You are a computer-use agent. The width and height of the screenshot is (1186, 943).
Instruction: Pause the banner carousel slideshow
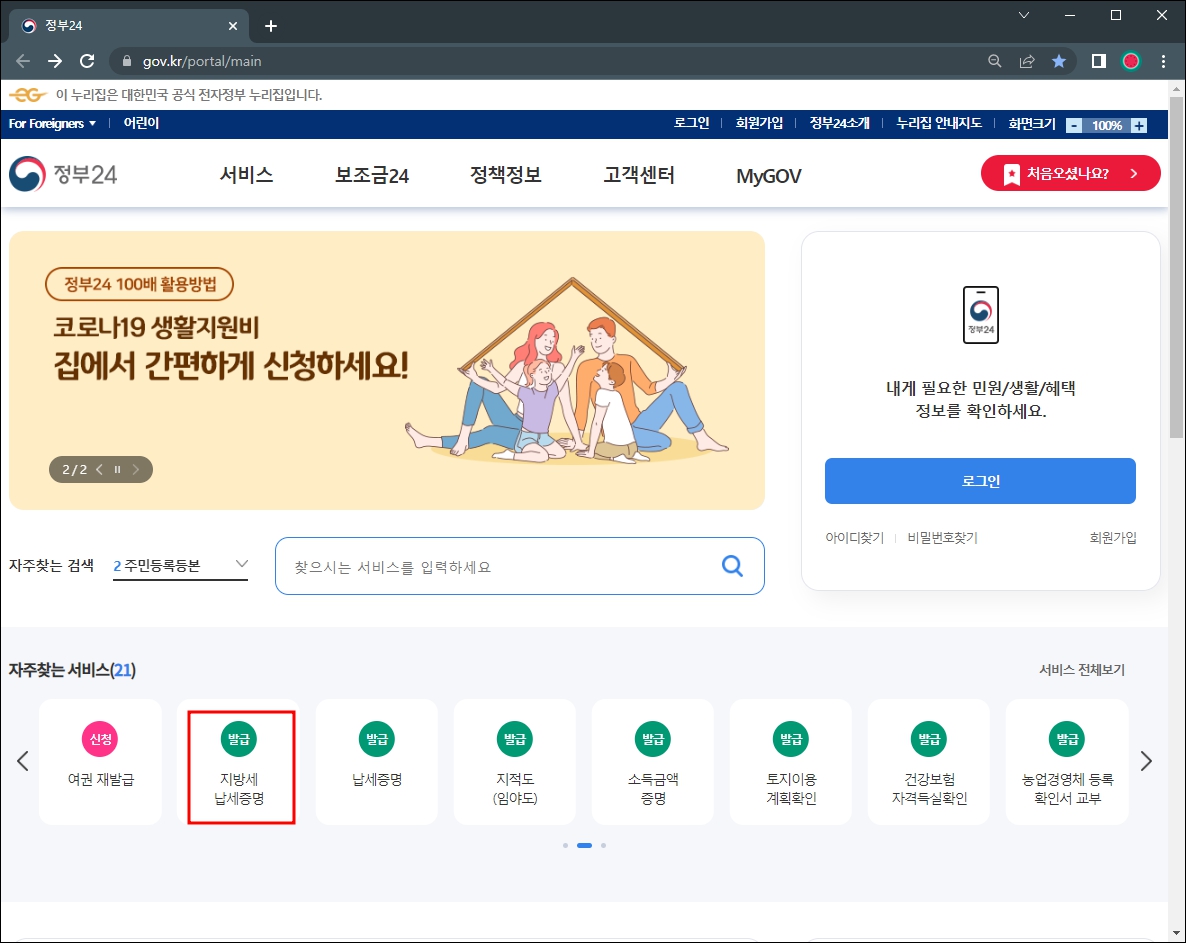pos(117,468)
